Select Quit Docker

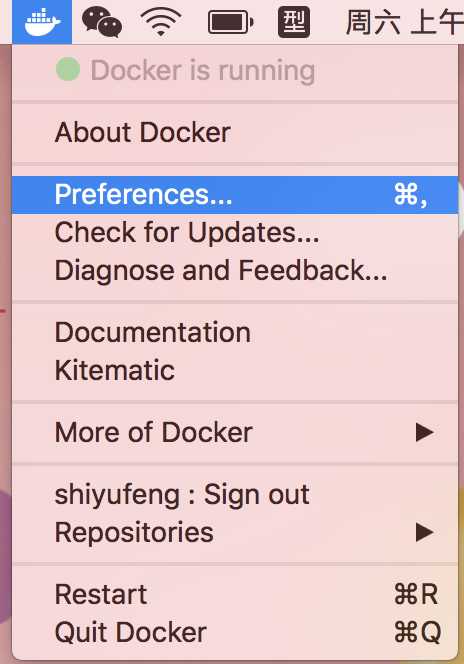[x=235, y=632]
